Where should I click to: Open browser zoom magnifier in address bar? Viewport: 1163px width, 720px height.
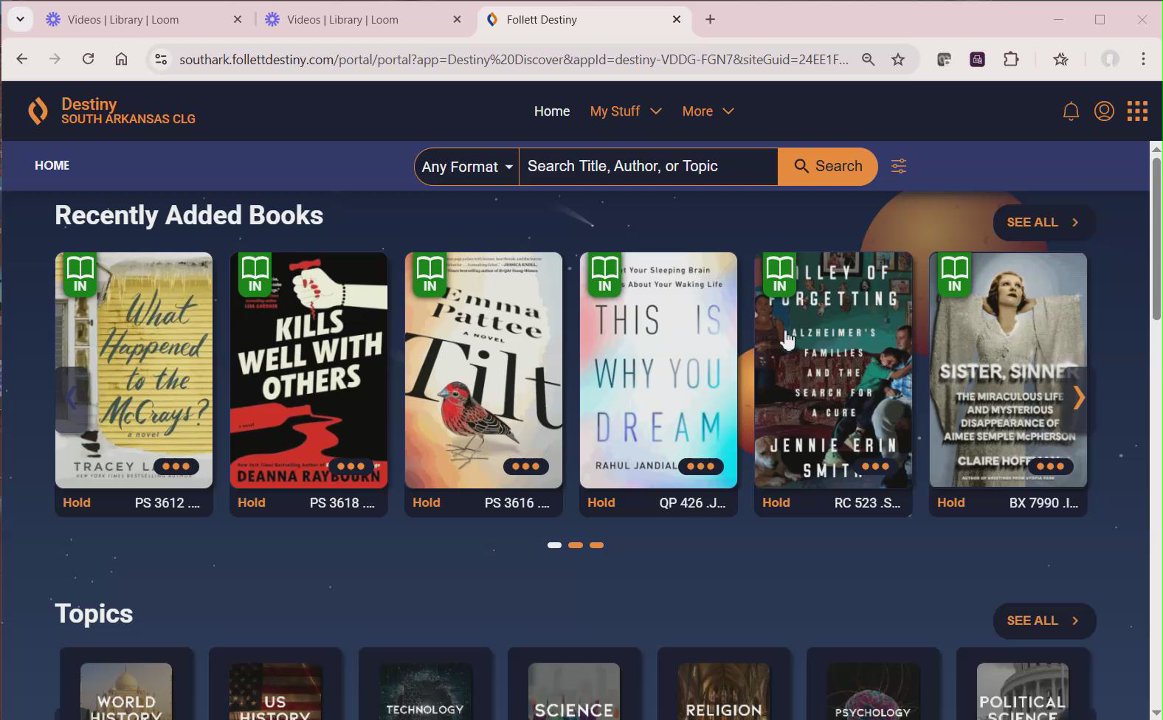(868, 59)
